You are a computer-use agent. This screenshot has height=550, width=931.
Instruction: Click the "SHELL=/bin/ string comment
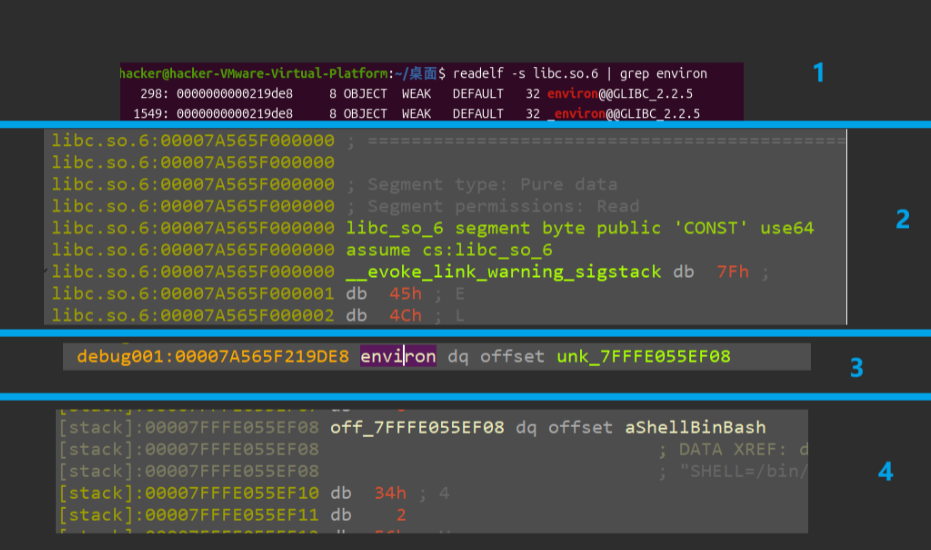744,472
